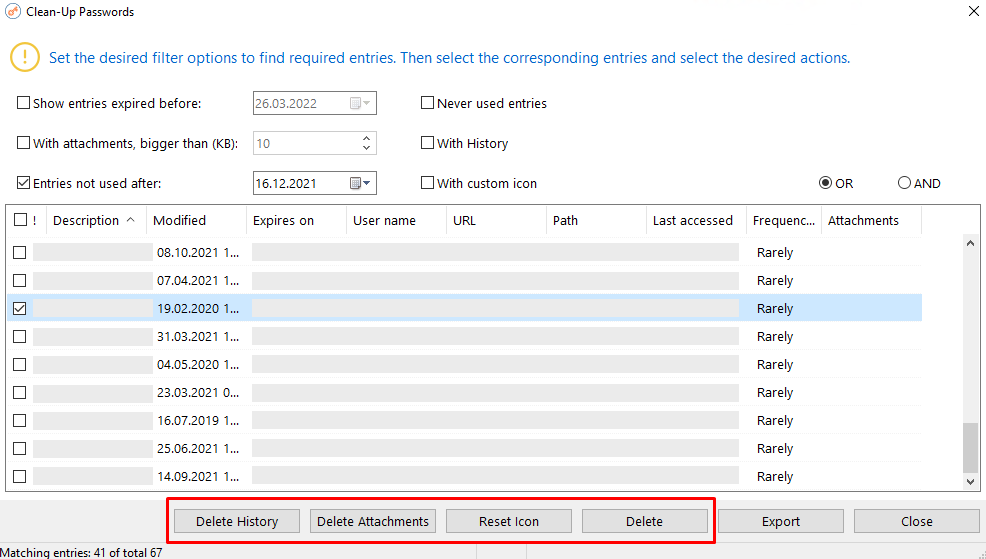The height and width of the screenshot is (559, 986).
Task: Click the list scrollbar down arrow
Action: pyautogui.click(x=970, y=482)
